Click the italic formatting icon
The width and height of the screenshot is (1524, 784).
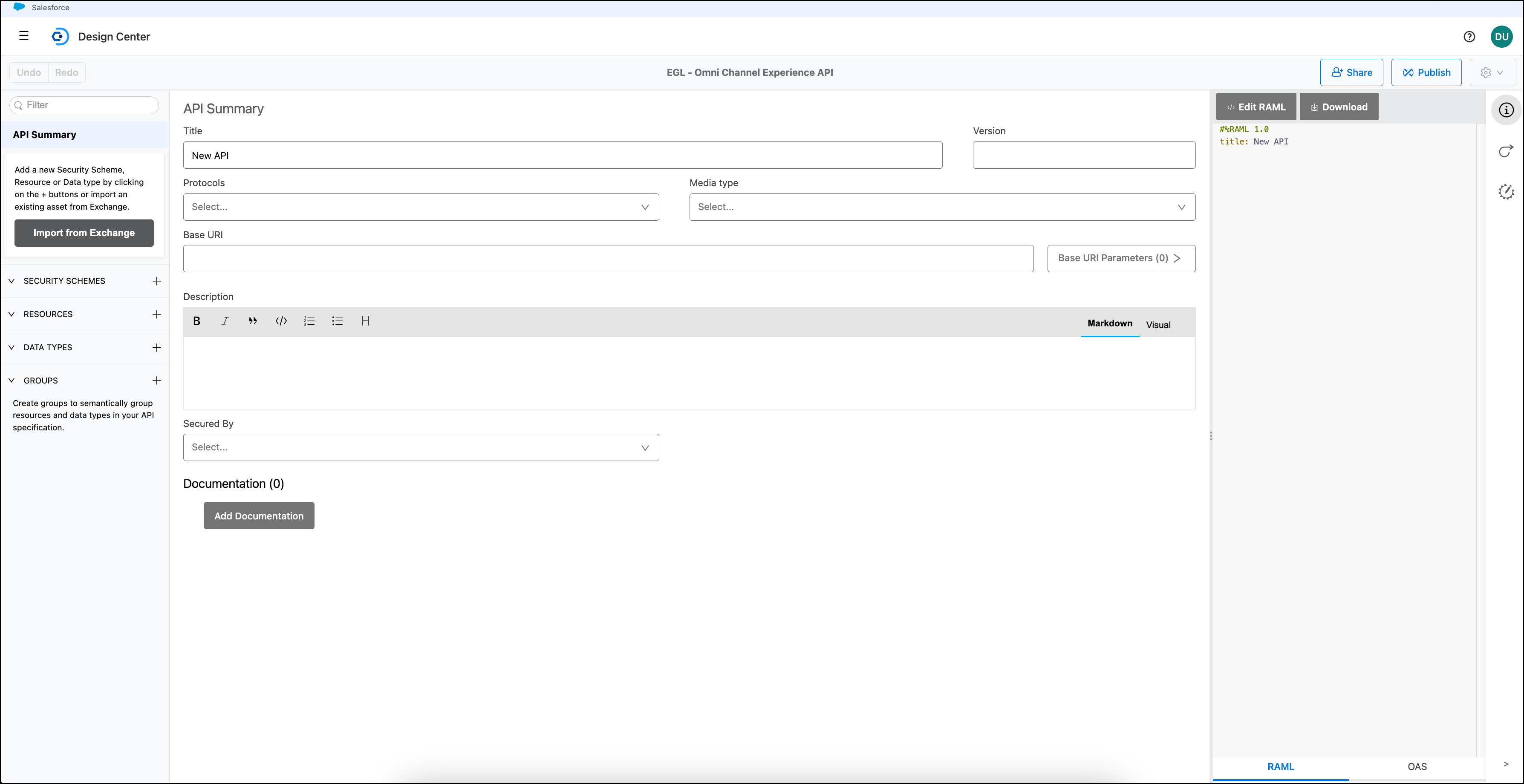(225, 321)
